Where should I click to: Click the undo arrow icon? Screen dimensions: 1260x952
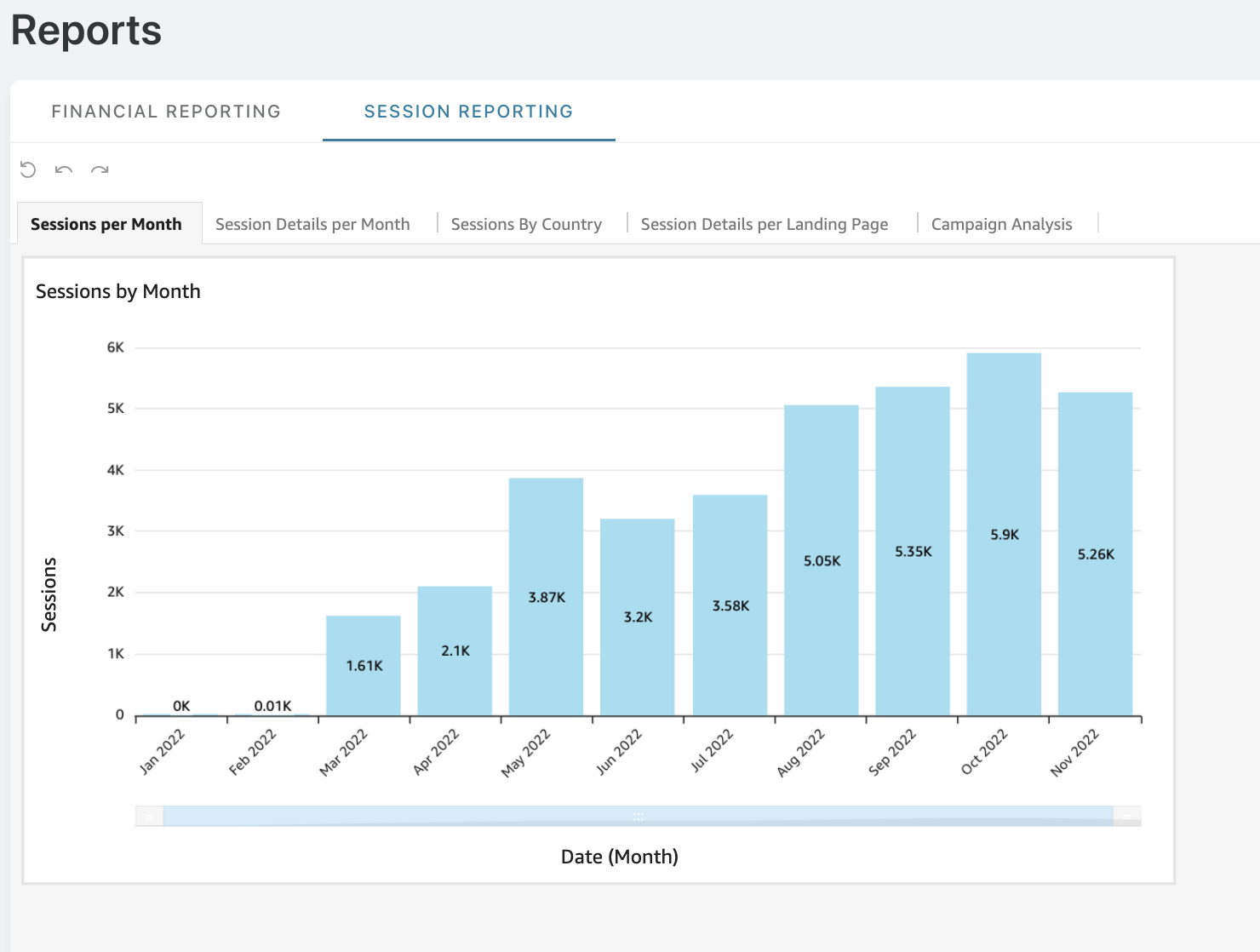point(64,169)
